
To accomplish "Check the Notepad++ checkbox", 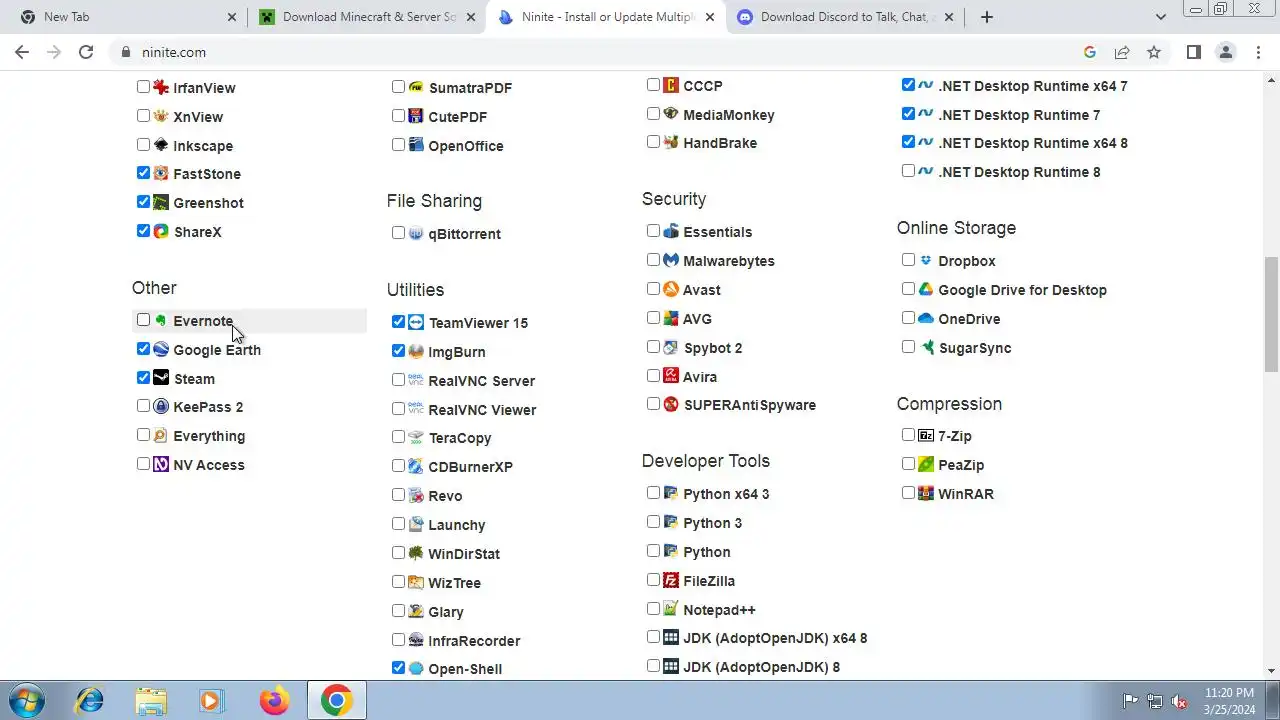I will click(653, 608).
